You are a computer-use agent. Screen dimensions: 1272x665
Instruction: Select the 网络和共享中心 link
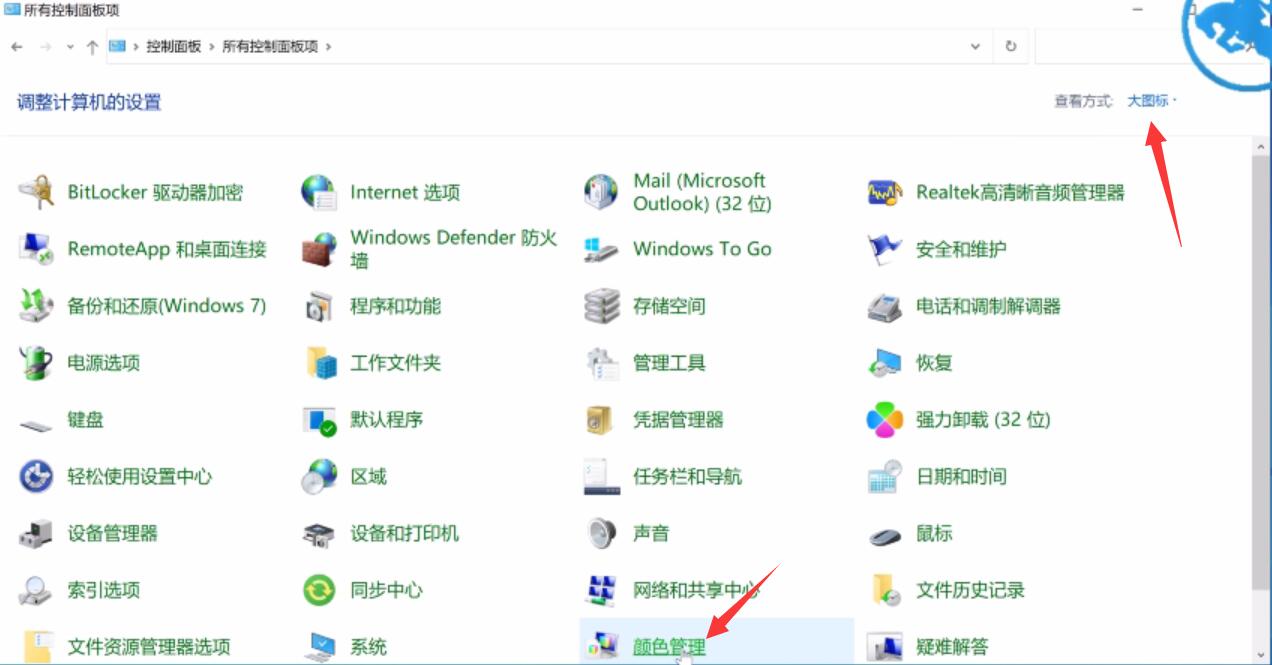(x=696, y=590)
